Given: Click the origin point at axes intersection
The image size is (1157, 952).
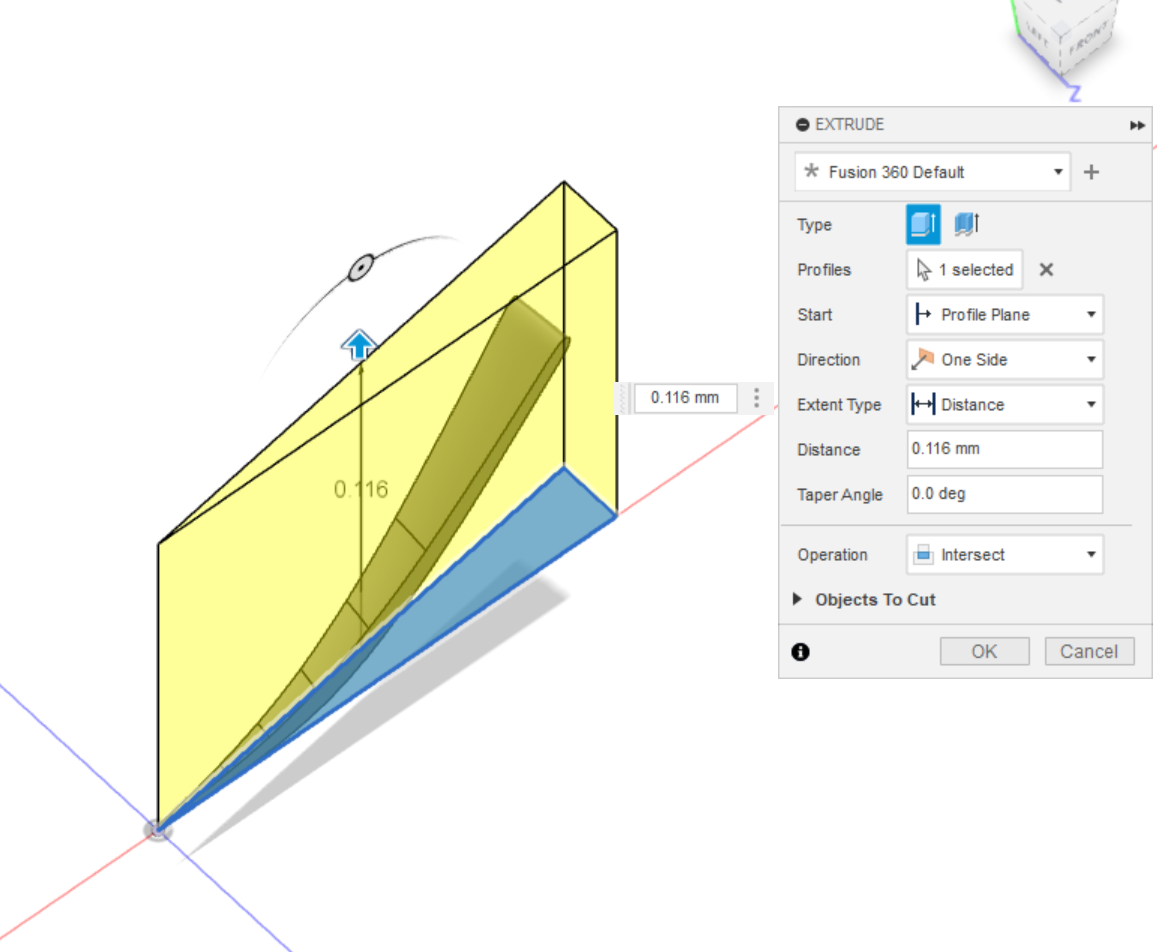Looking at the screenshot, I should pos(157,830).
